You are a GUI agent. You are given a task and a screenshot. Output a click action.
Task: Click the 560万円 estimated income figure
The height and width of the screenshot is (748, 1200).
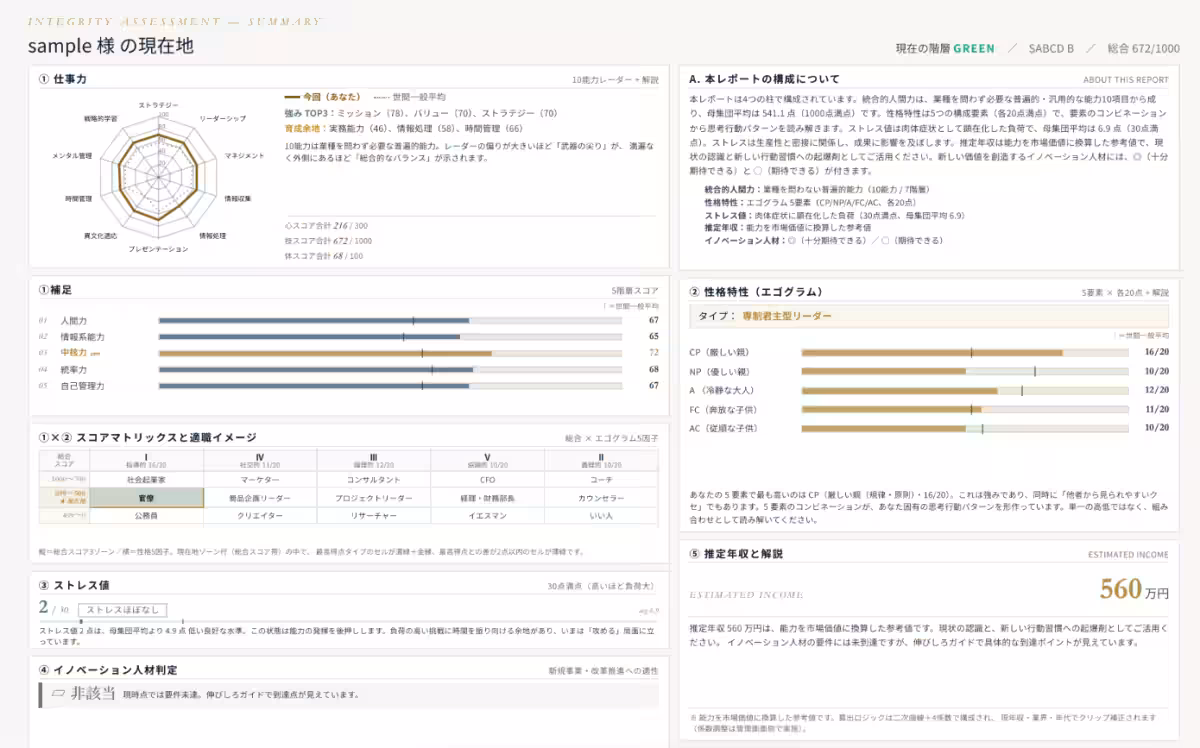(1134, 589)
